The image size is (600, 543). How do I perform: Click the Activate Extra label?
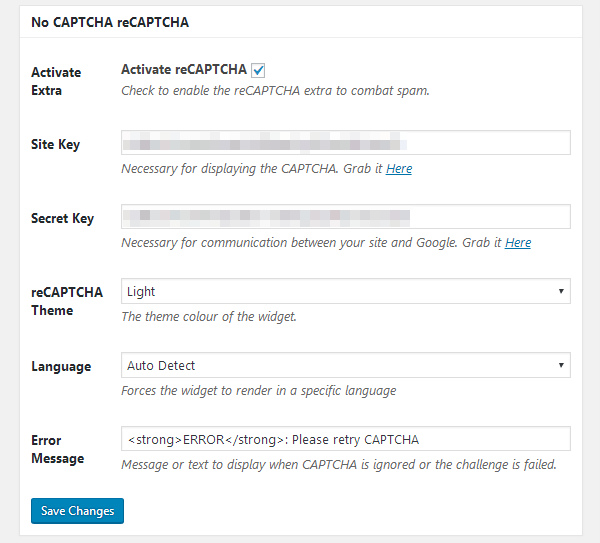56,81
